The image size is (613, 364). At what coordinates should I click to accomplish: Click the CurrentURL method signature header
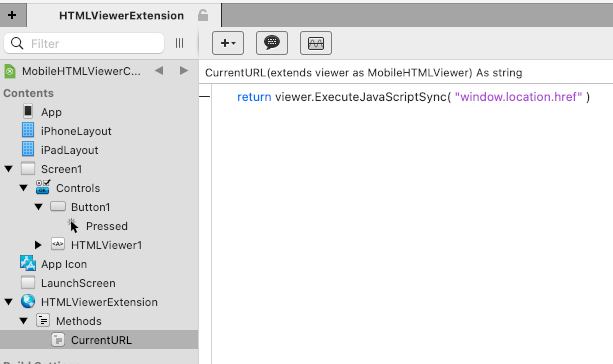(364, 73)
